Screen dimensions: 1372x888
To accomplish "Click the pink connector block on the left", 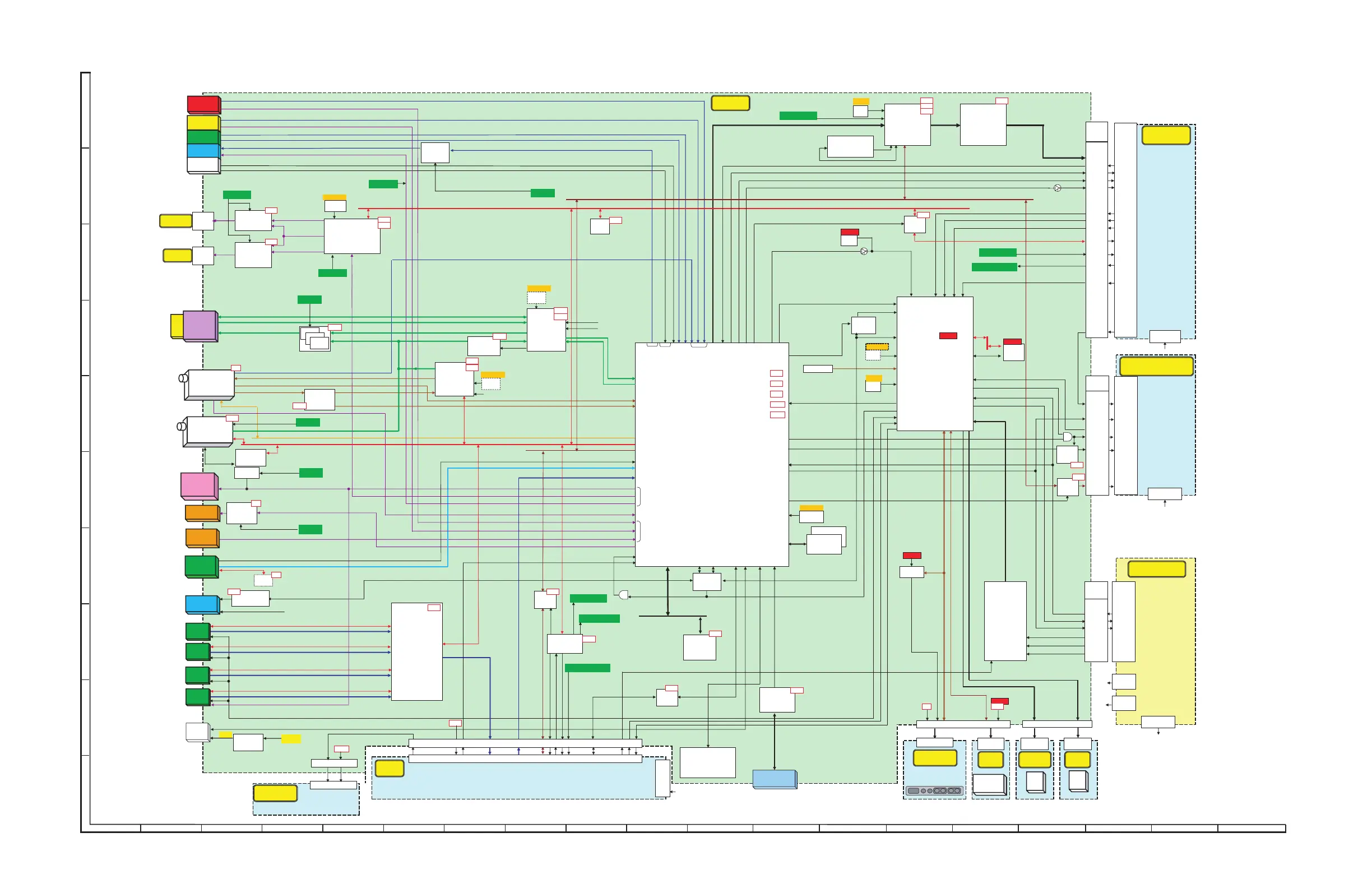I will click(200, 486).
